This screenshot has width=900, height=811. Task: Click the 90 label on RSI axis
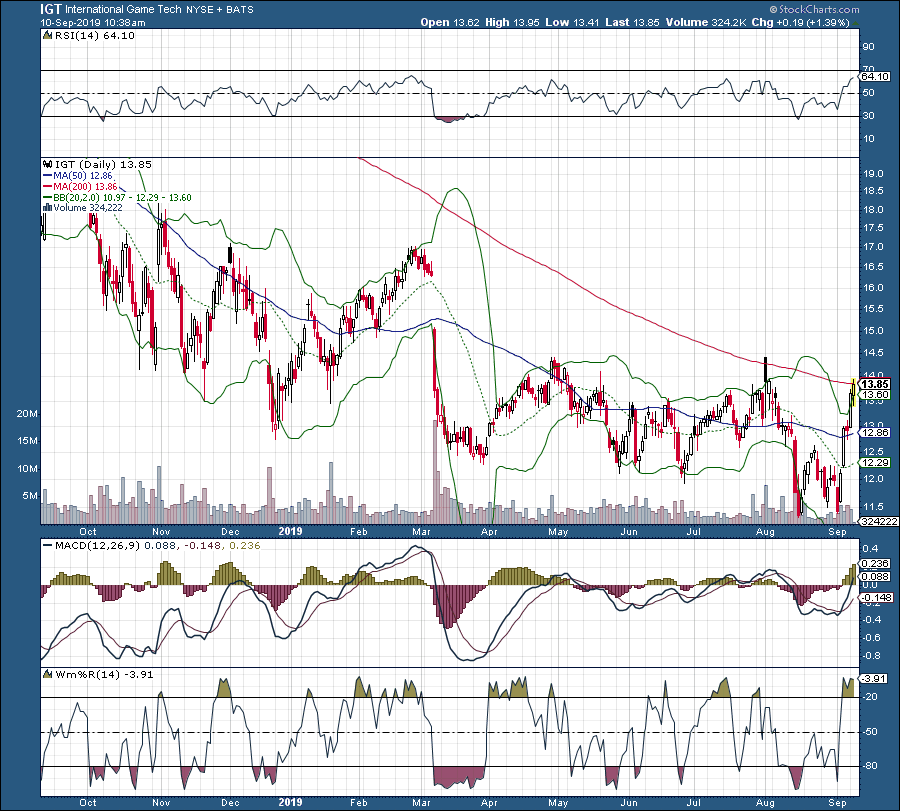tap(868, 47)
